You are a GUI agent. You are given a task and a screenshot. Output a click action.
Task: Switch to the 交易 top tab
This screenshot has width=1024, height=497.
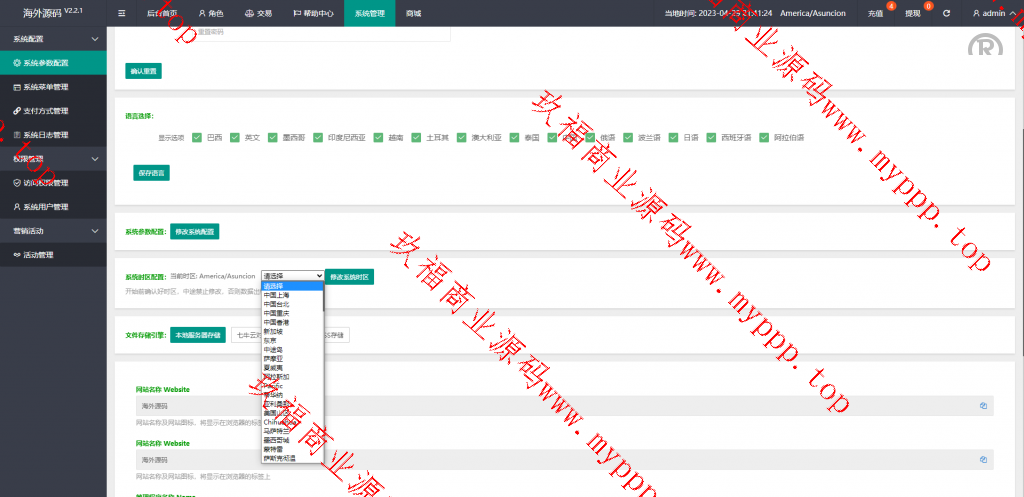tap(258, 13)
